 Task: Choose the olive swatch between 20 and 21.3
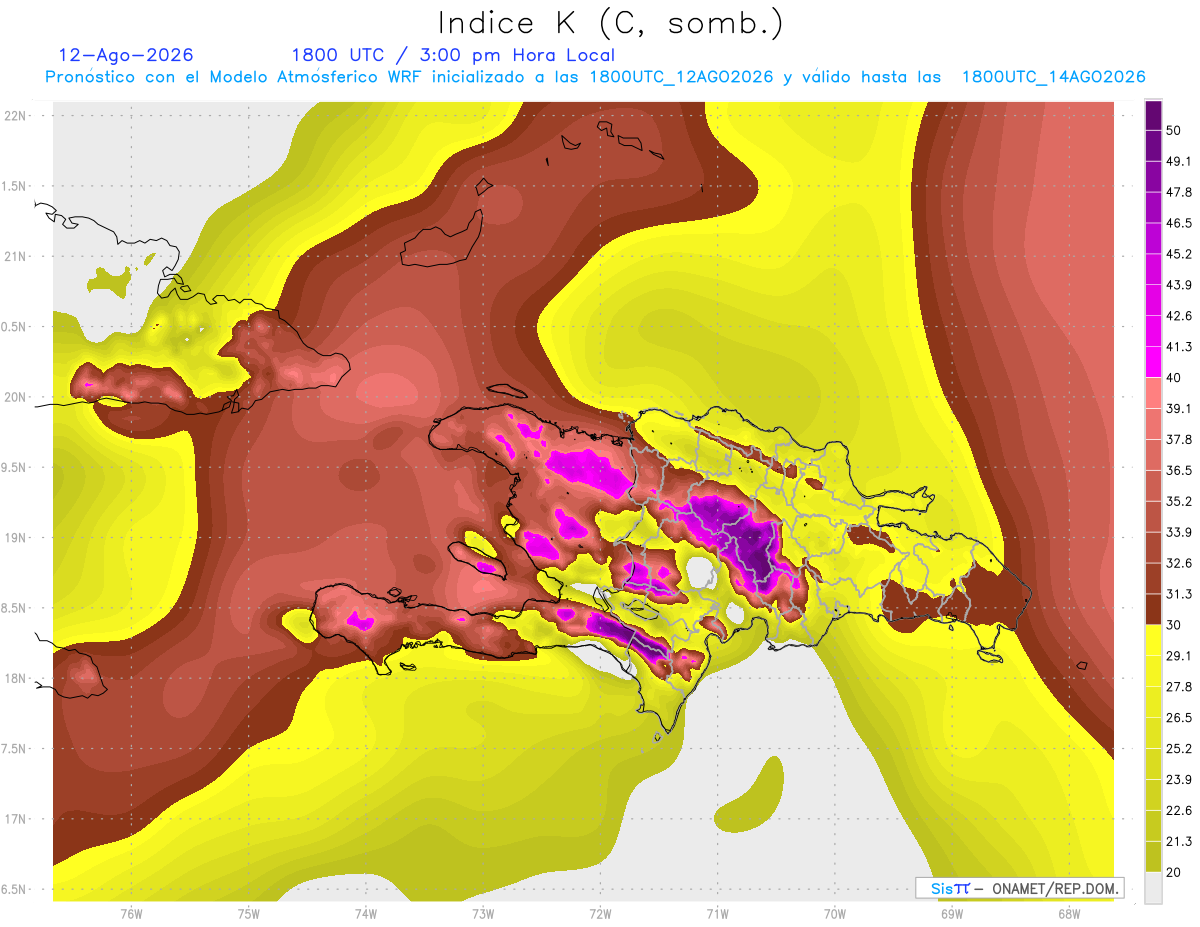coord(1153,856)
